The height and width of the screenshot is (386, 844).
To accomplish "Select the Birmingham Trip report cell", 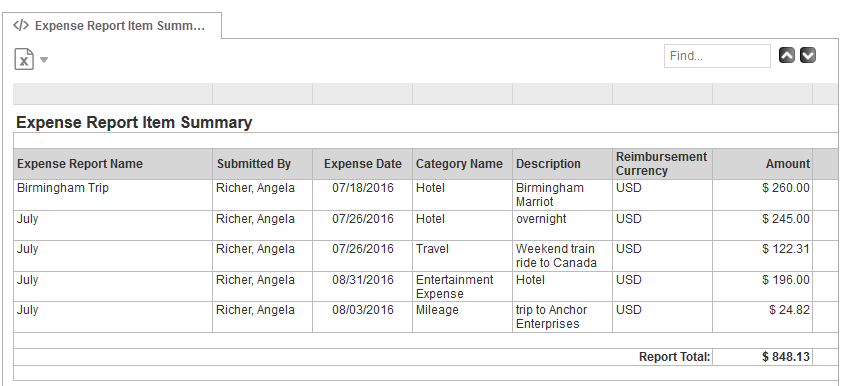I will coord(113,195).
